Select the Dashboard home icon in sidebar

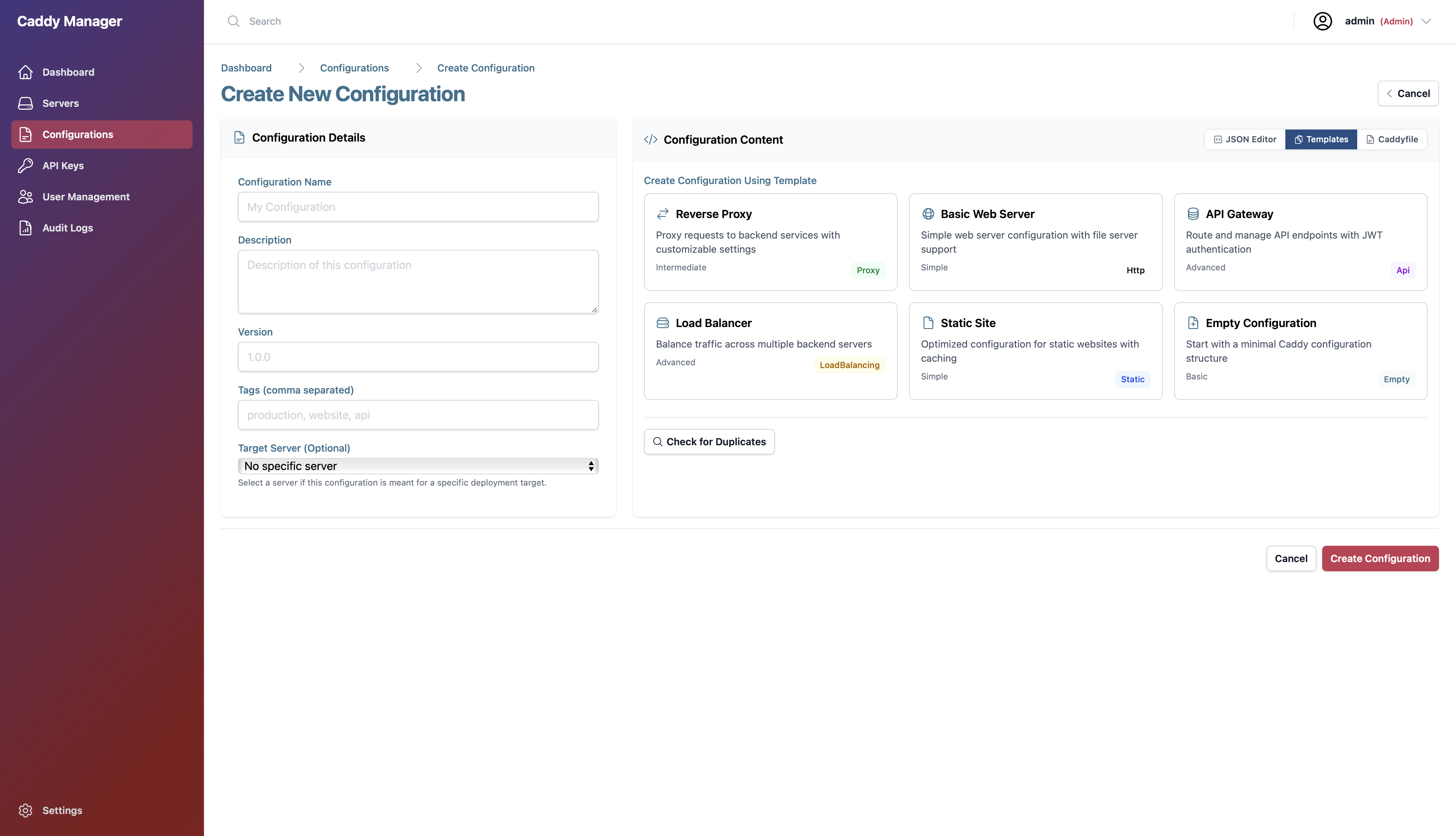[x=25, y=72]
